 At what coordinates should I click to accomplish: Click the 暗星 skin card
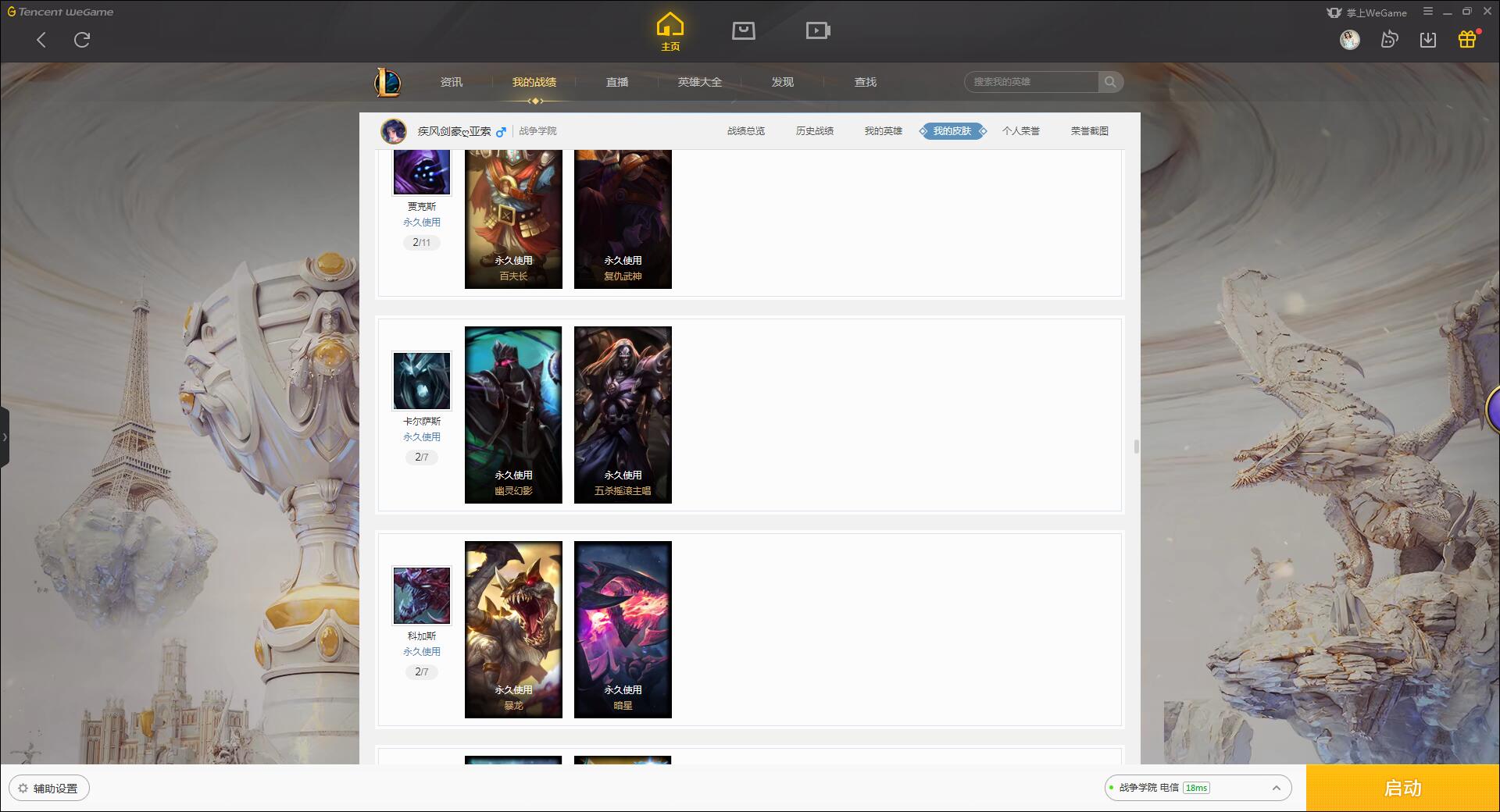click(x=623, y=629)
